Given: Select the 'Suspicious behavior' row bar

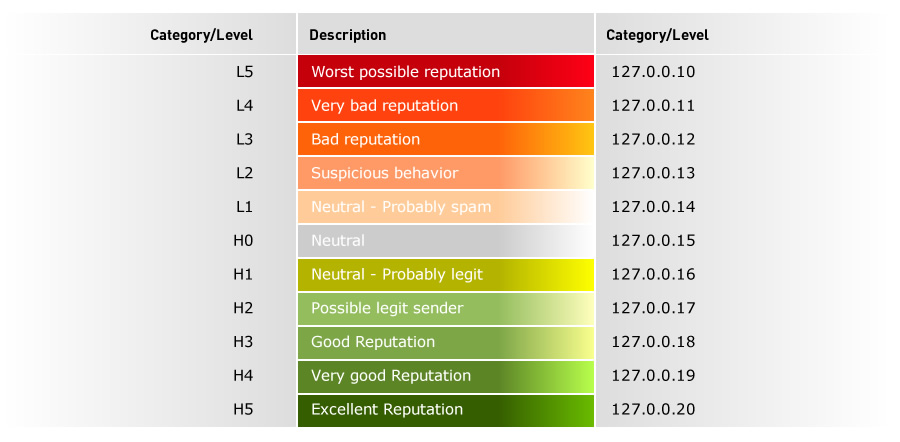Looking at the screenshot, I should [x=445, y=173].
